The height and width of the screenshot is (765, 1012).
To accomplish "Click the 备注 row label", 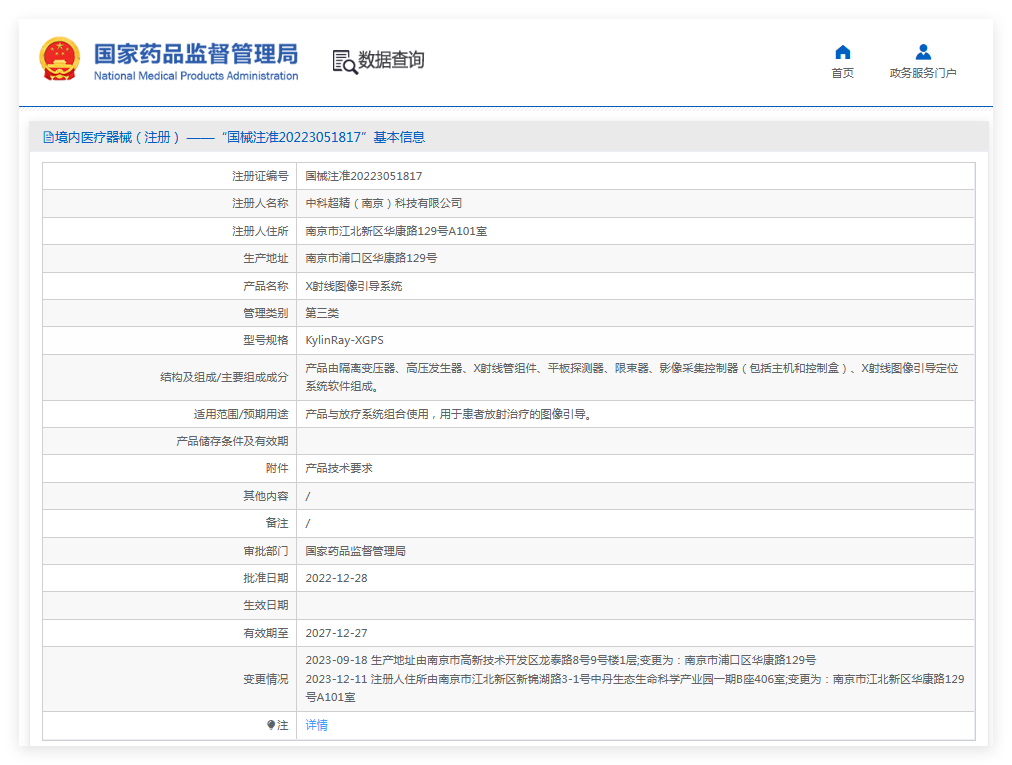I will click(277, 523).
